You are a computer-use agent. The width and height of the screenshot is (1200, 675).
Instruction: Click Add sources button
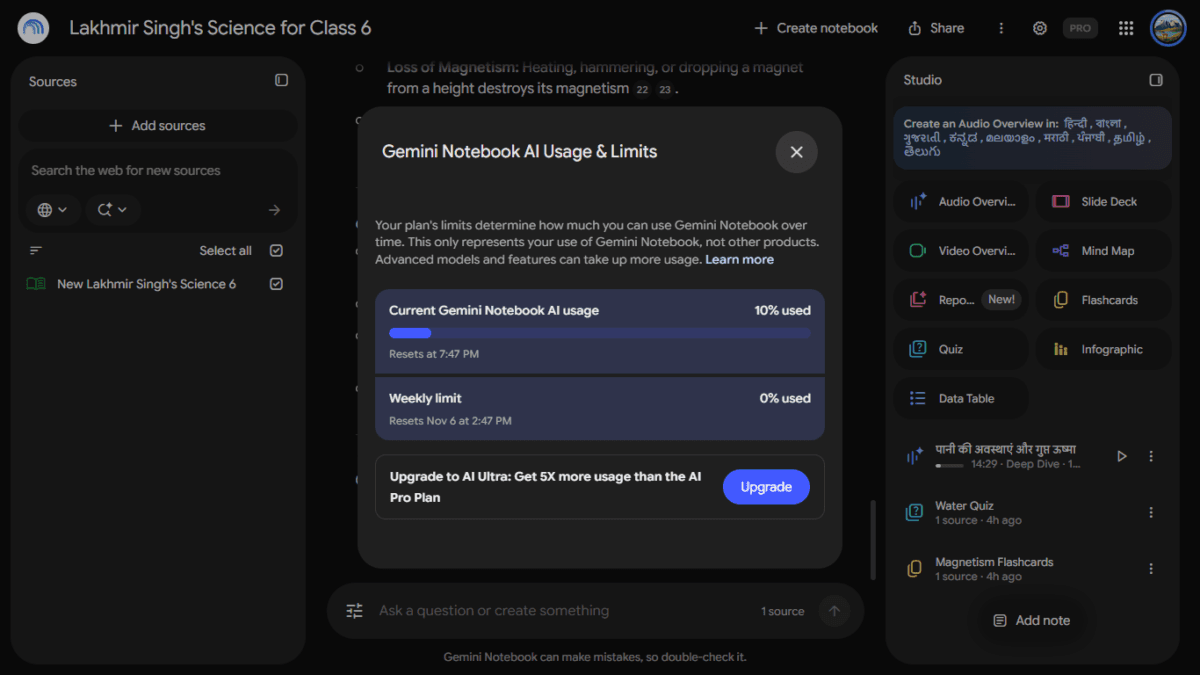pos(158,125)
